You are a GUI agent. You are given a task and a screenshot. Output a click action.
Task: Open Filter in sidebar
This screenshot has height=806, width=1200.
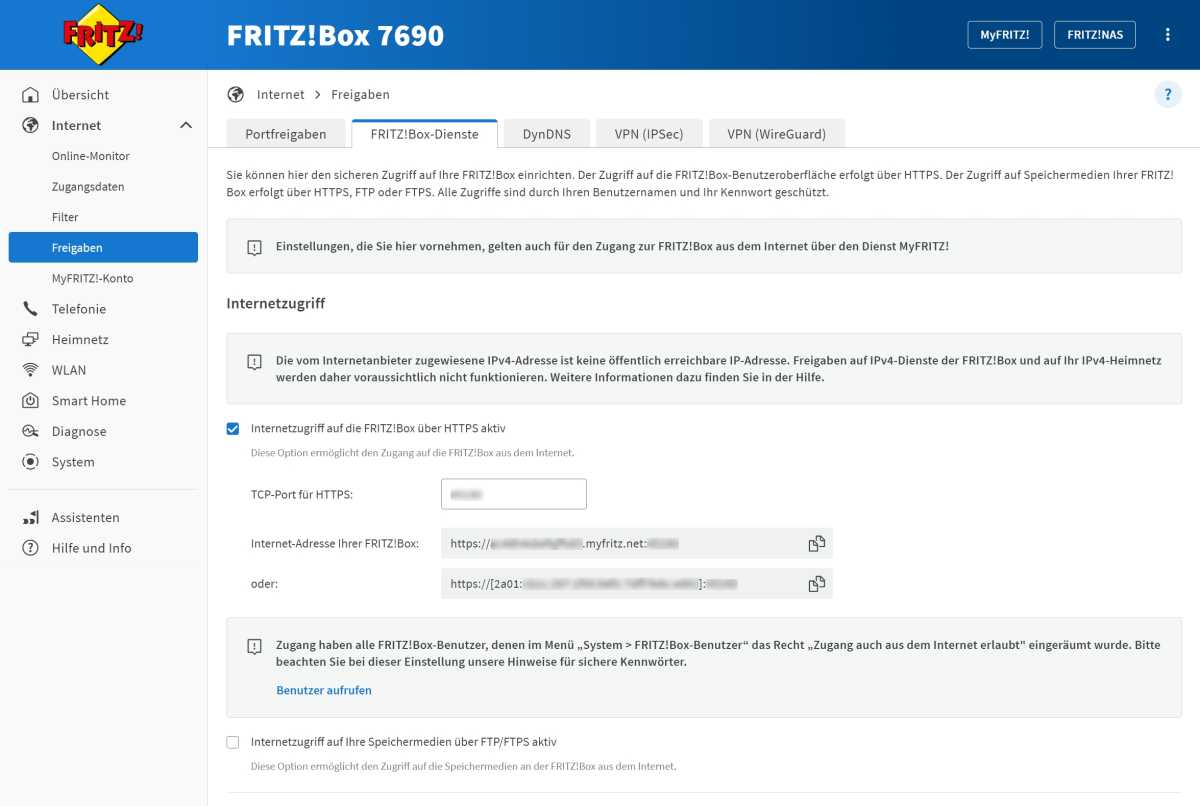[x=65, y=218]
